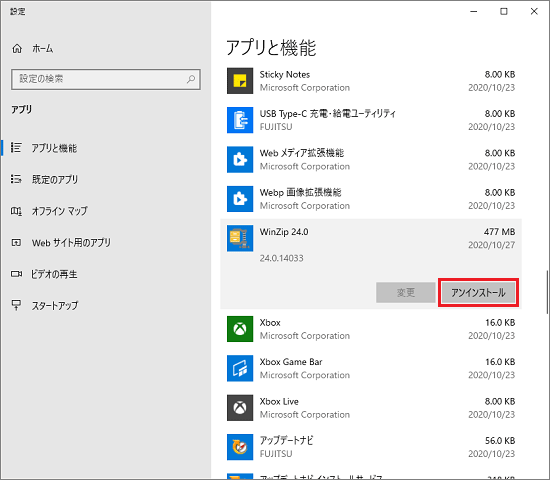Focus the 設定の検索 search field
The width and height of the screenshot is (550, 480).
pyautogui.click(x=106, y=79)
